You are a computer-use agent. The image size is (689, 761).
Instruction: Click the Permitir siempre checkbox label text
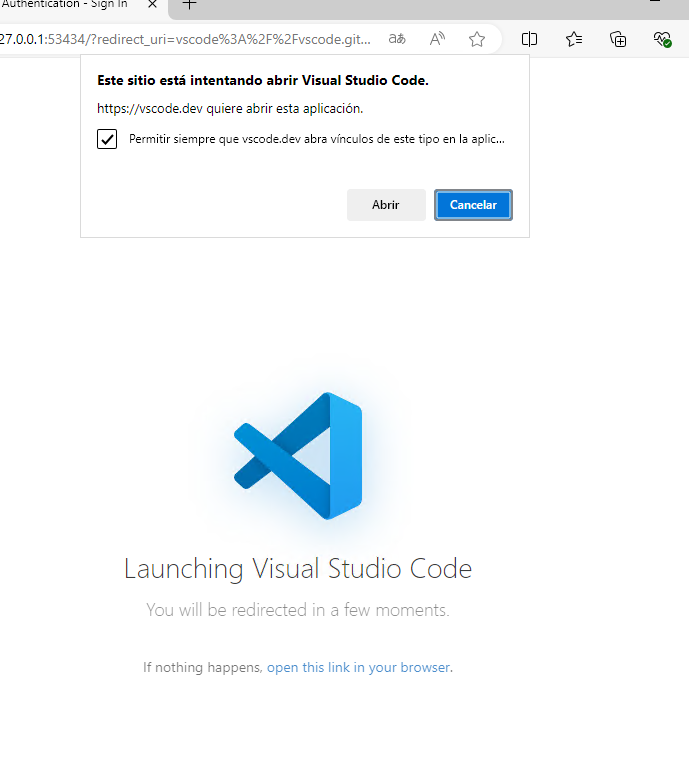317,139
